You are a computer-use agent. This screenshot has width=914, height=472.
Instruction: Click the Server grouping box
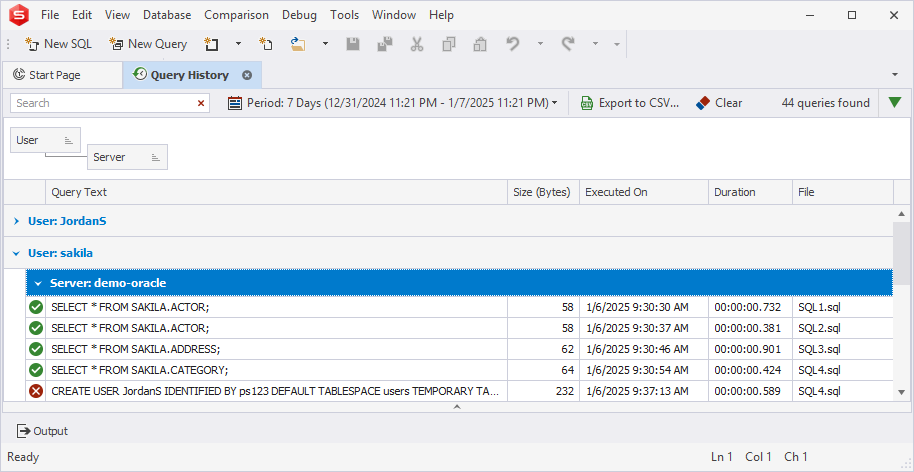[x=127, y=157]
